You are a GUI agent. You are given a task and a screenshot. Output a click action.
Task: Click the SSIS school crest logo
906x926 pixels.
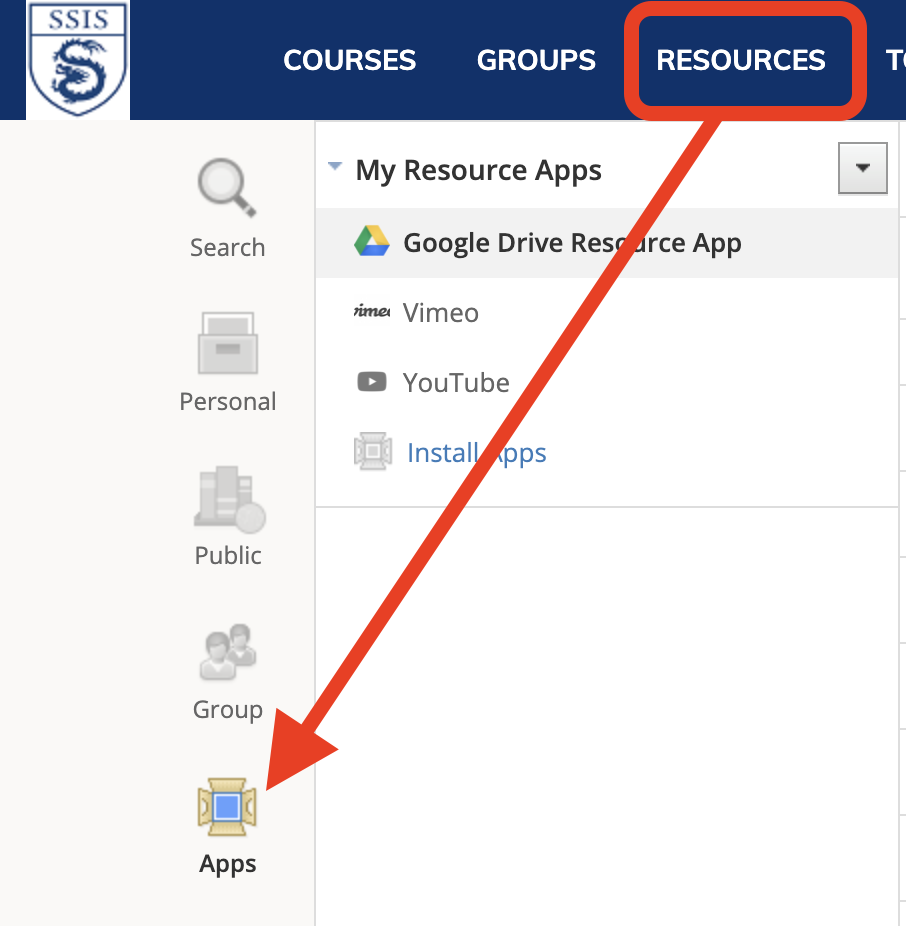pyautogui.click(x=78, y=58)
